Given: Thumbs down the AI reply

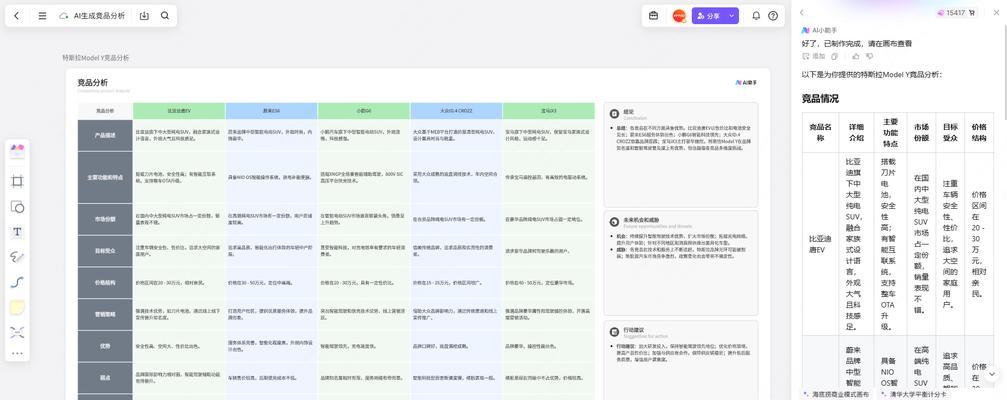Looking at the screenshot, I should point(870,57).
